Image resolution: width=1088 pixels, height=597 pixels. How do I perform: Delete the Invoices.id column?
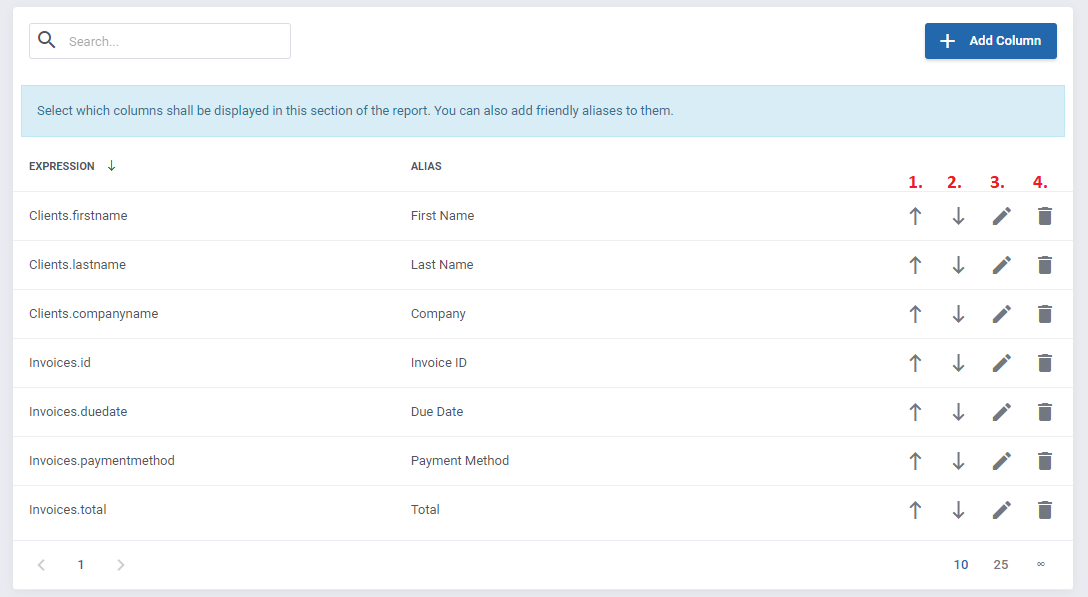pos(1045,363)
